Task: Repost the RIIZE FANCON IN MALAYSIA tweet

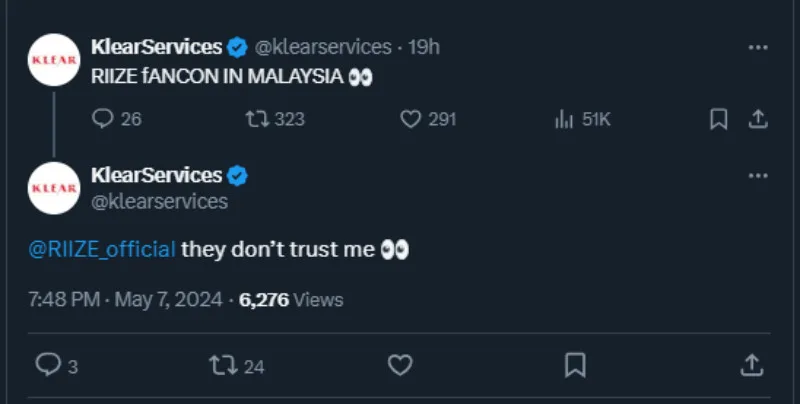Action: 258,119
